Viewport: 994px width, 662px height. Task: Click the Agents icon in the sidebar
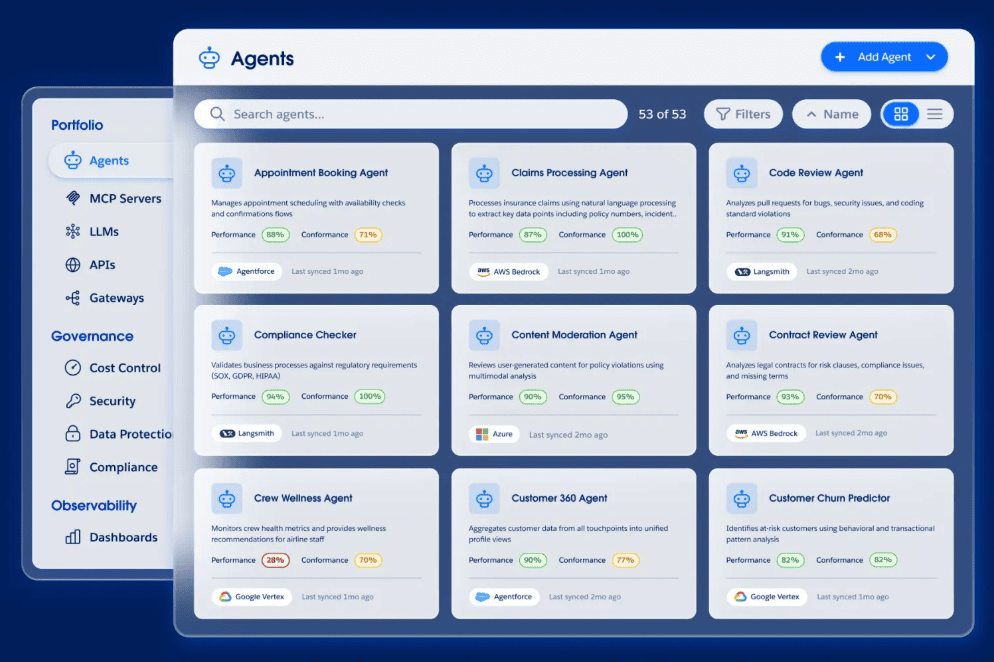(73, 160)
